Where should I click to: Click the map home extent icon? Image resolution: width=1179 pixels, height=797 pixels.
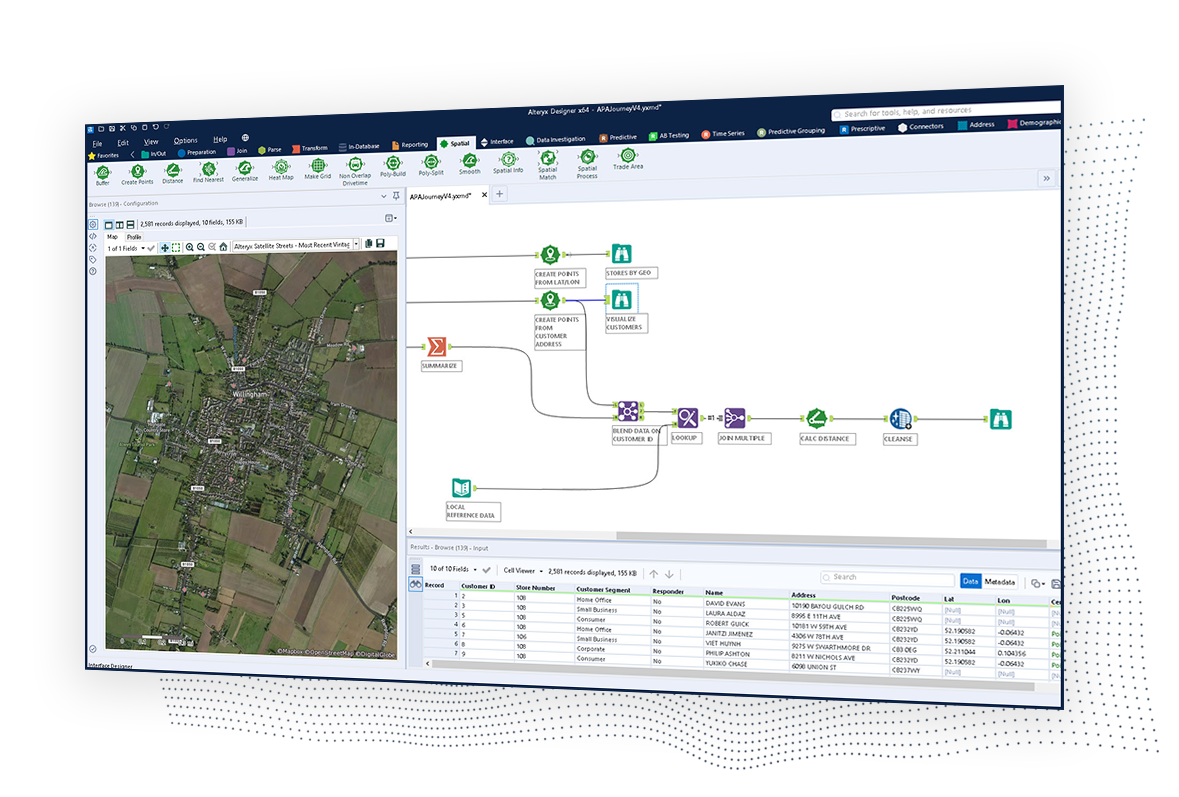pyautogui.click(x=223, y=246)
